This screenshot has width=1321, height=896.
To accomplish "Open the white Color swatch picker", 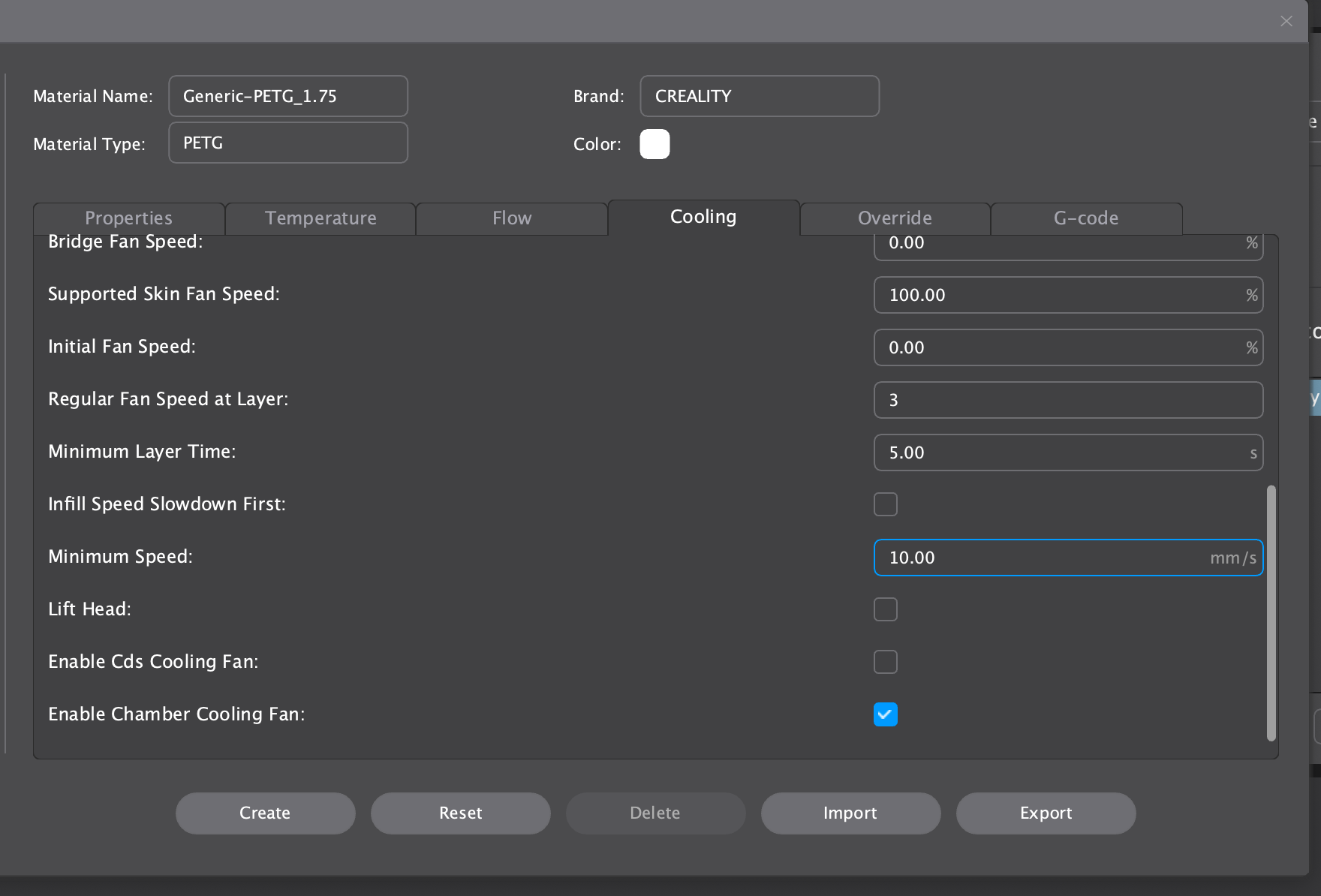I will [x=654, y=144].
